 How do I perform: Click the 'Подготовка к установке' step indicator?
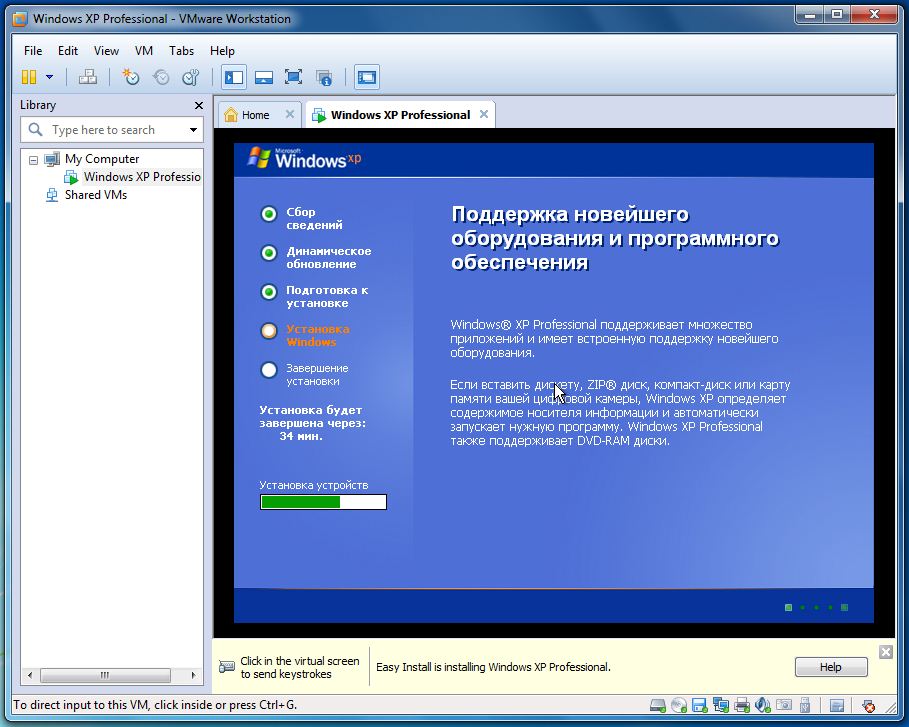[x=269, y=292]
